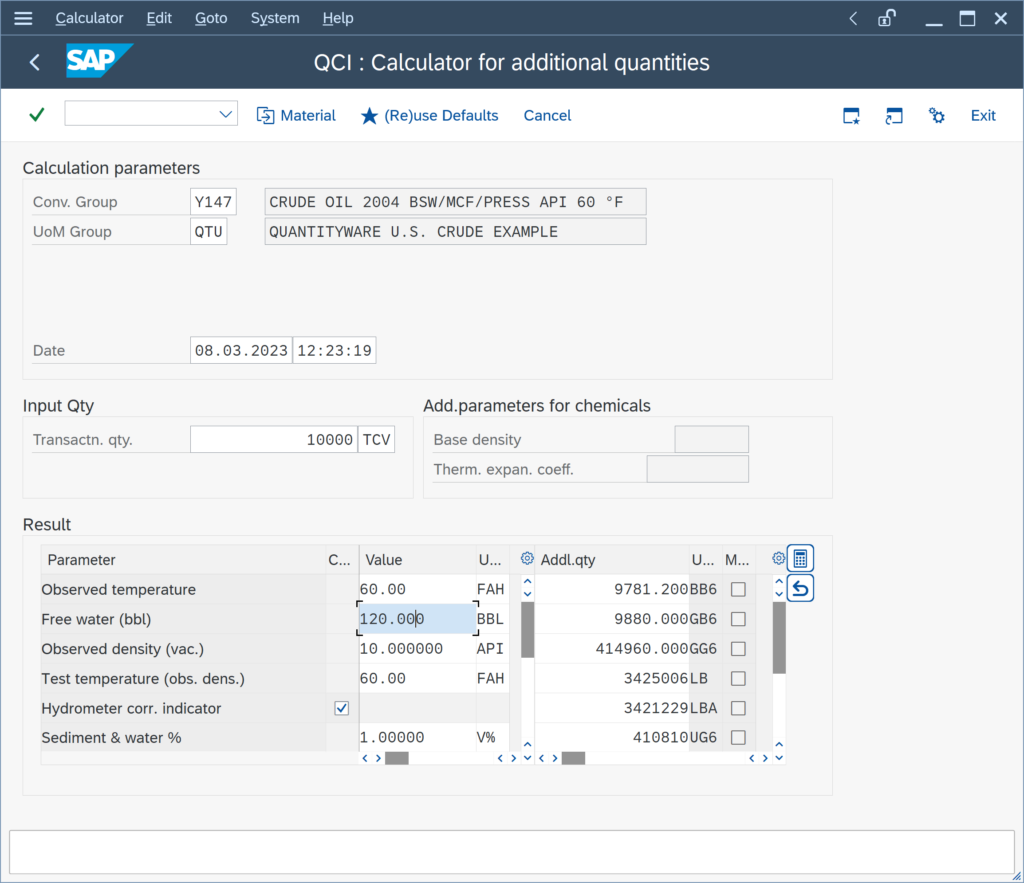This screenshot has width=1024, height=883.
Task: Open the Edit menu
Action: [159, 18]
